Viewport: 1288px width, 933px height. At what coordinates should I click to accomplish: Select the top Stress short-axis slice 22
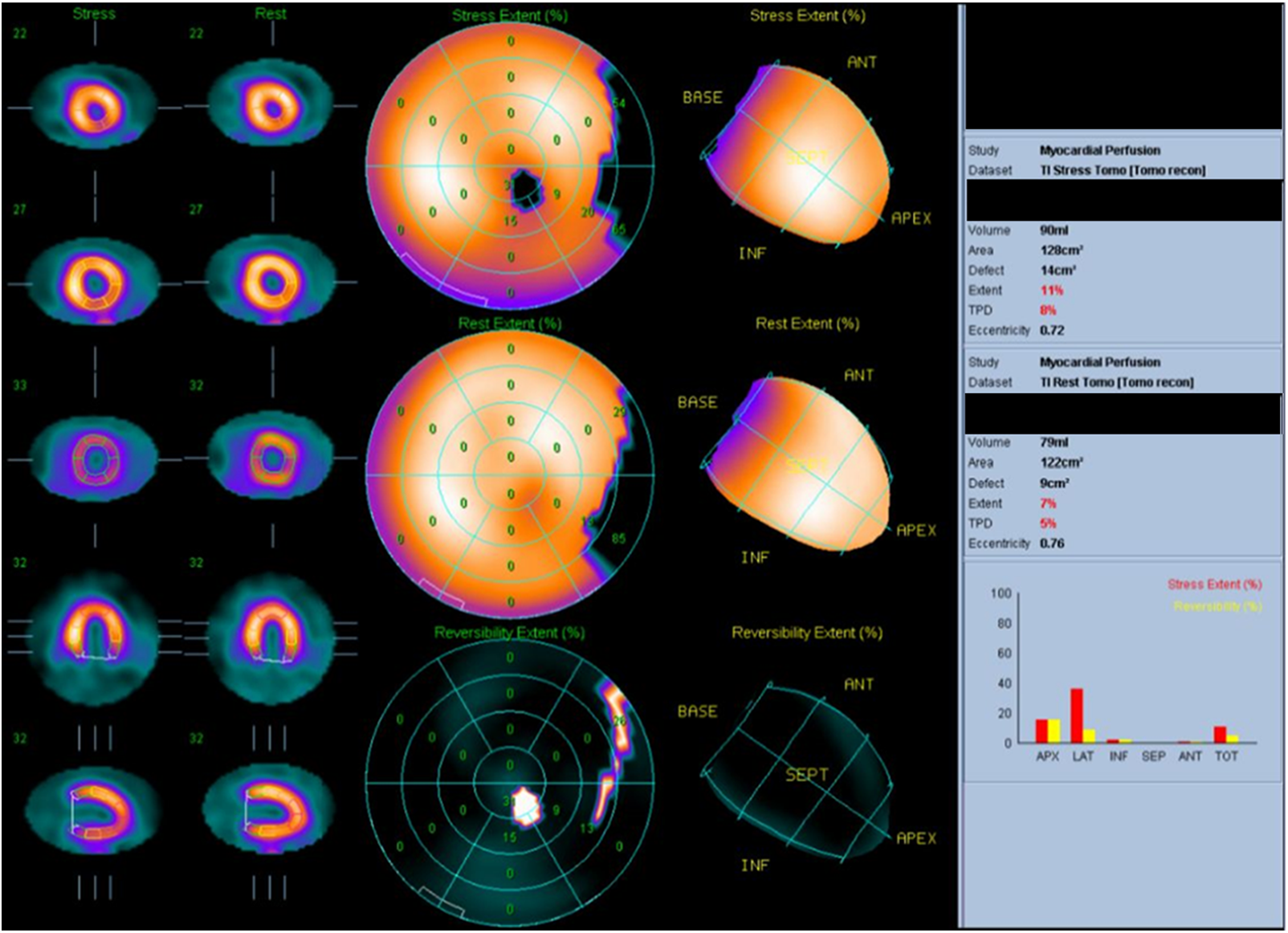[95, 107]
